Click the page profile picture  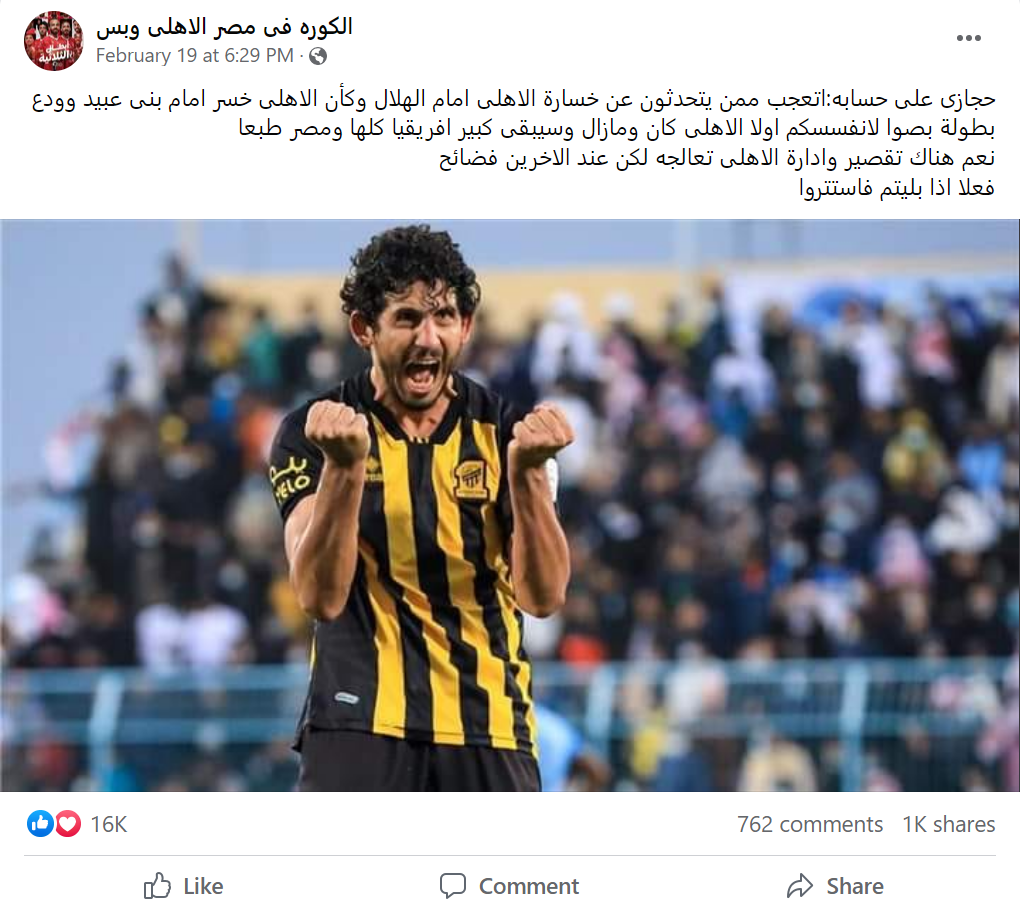coord(53,40)
